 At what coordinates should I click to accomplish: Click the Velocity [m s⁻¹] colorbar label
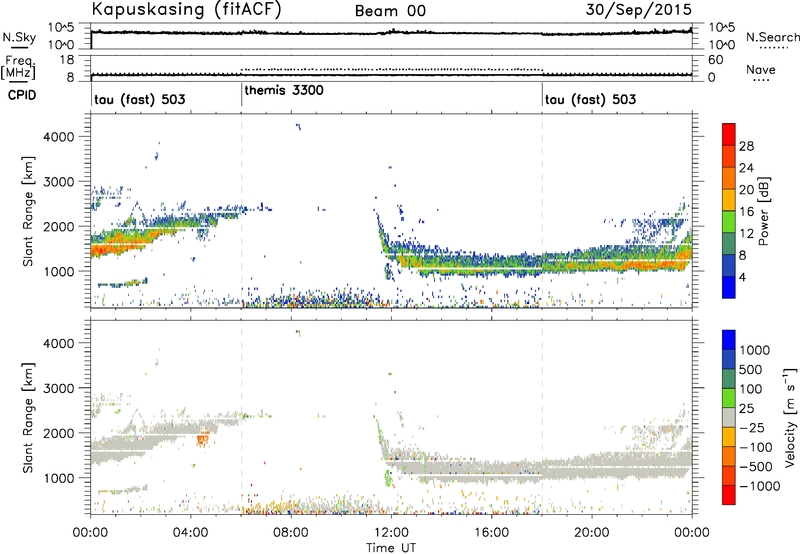pos(790,417)
